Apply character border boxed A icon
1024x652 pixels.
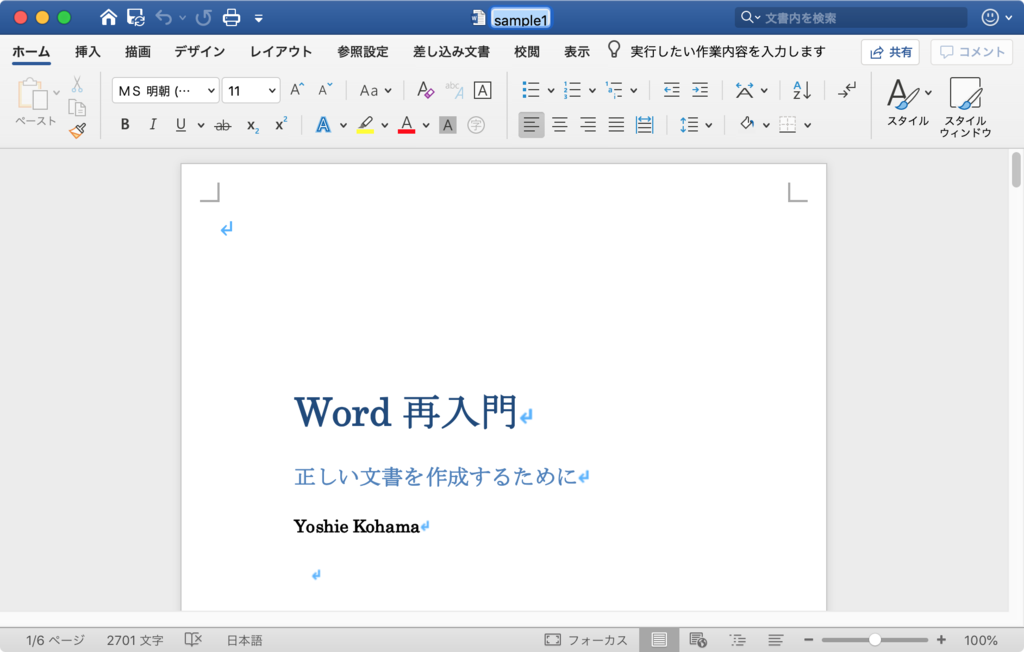483,90
